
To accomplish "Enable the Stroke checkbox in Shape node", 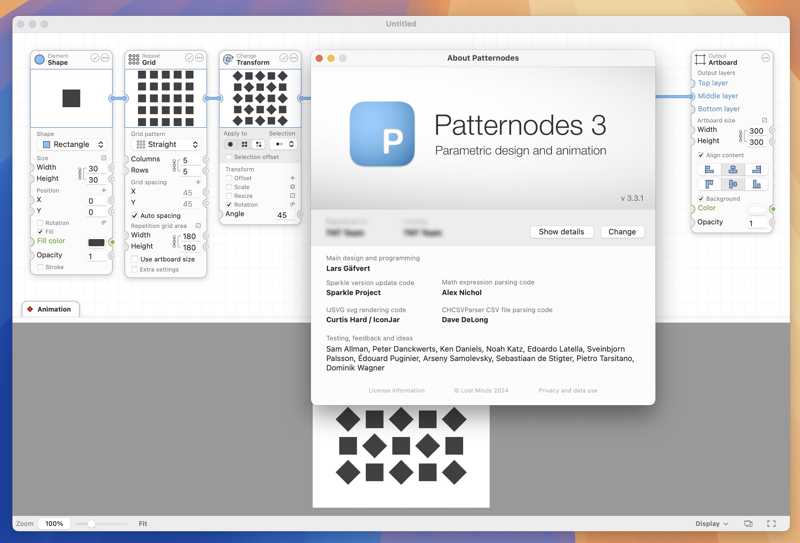I will 40,267.
